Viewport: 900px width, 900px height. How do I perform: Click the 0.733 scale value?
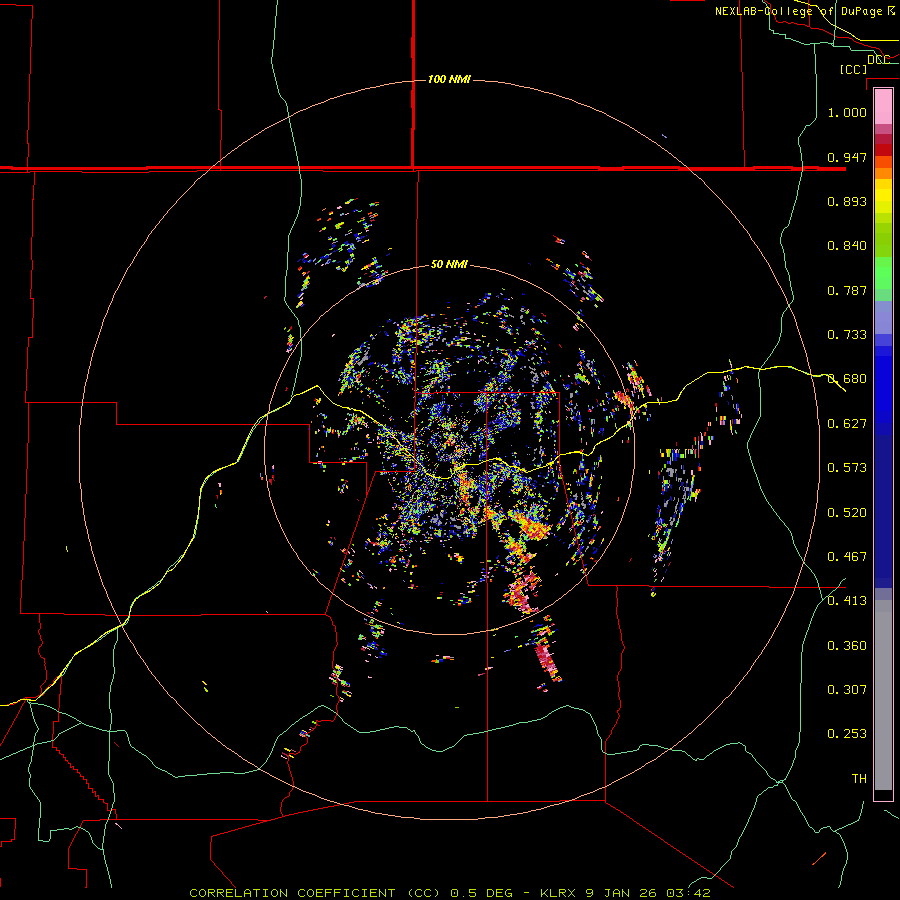tap(847, 335)
